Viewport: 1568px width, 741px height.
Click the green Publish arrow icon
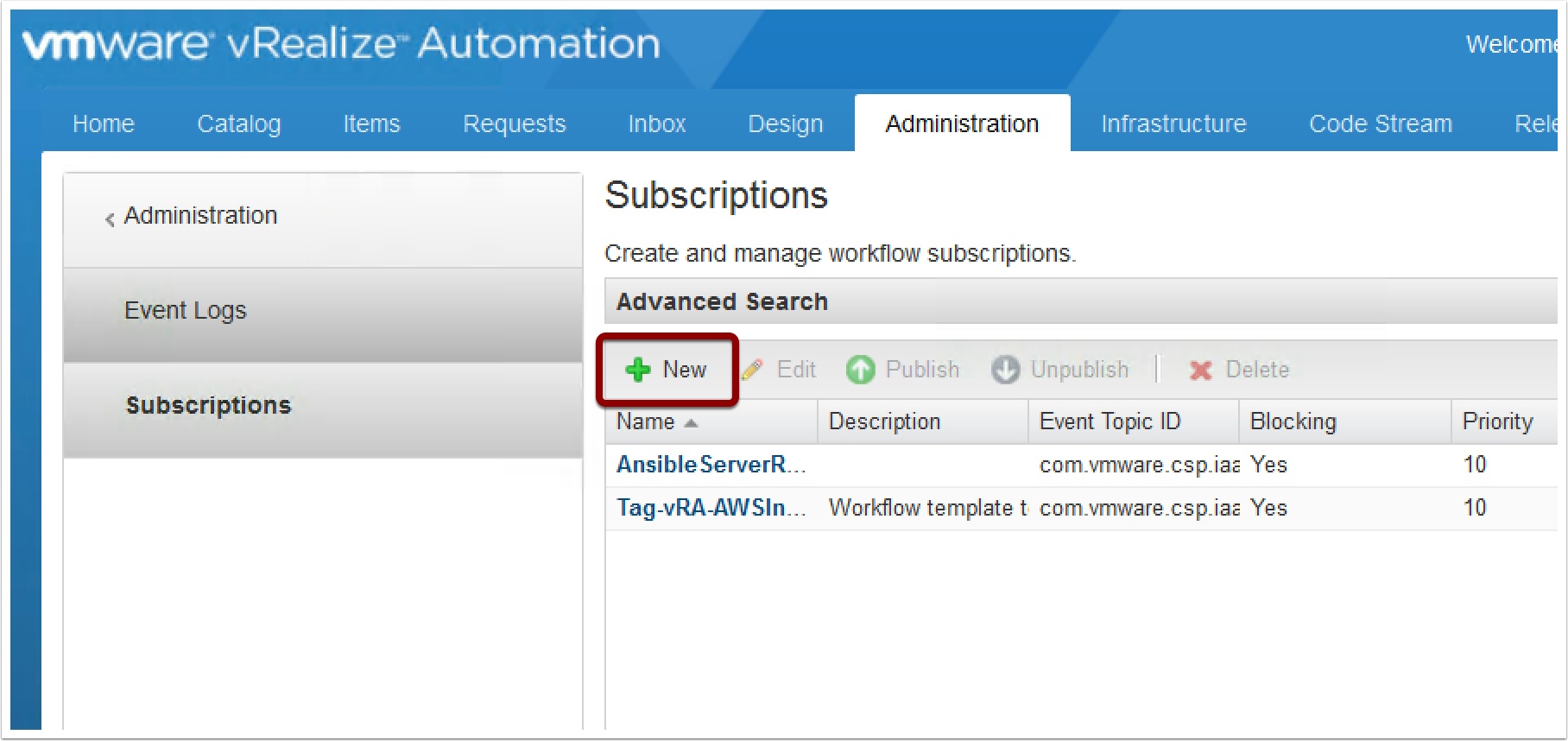click(860, 370)
